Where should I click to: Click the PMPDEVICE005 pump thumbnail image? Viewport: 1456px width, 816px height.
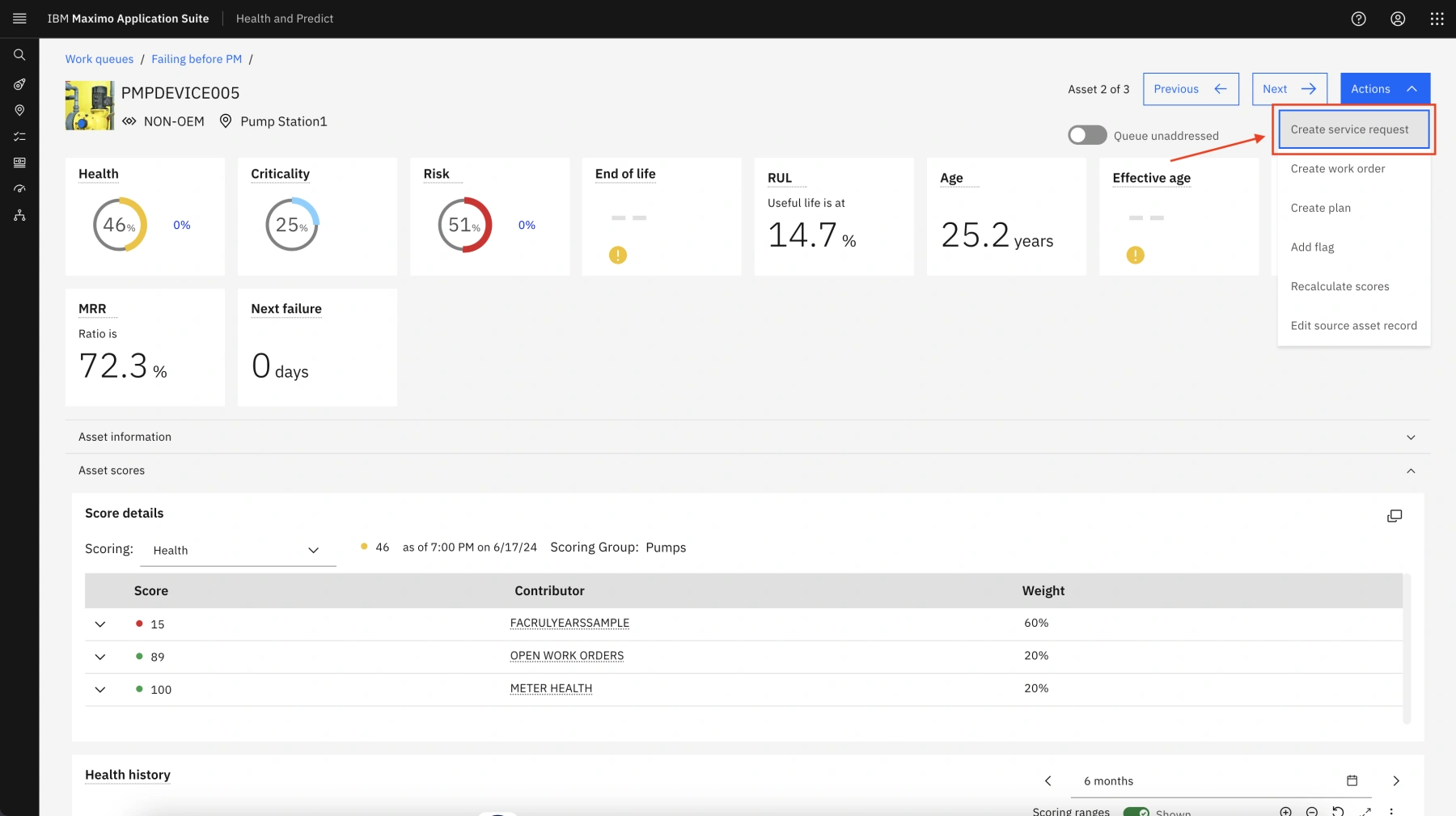coord(90,105)
